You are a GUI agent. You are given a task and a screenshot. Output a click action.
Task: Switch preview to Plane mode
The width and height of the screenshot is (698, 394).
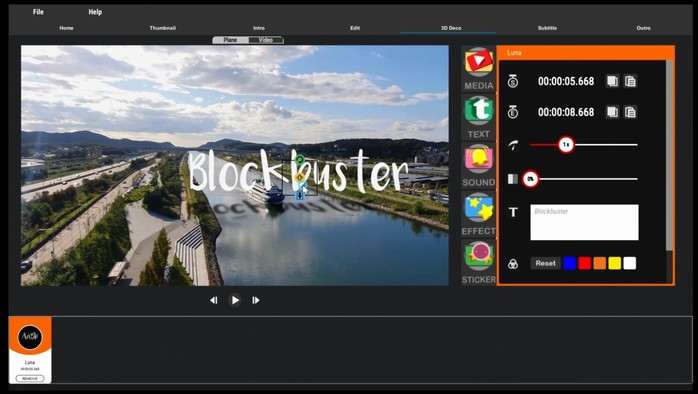[230, 40]
